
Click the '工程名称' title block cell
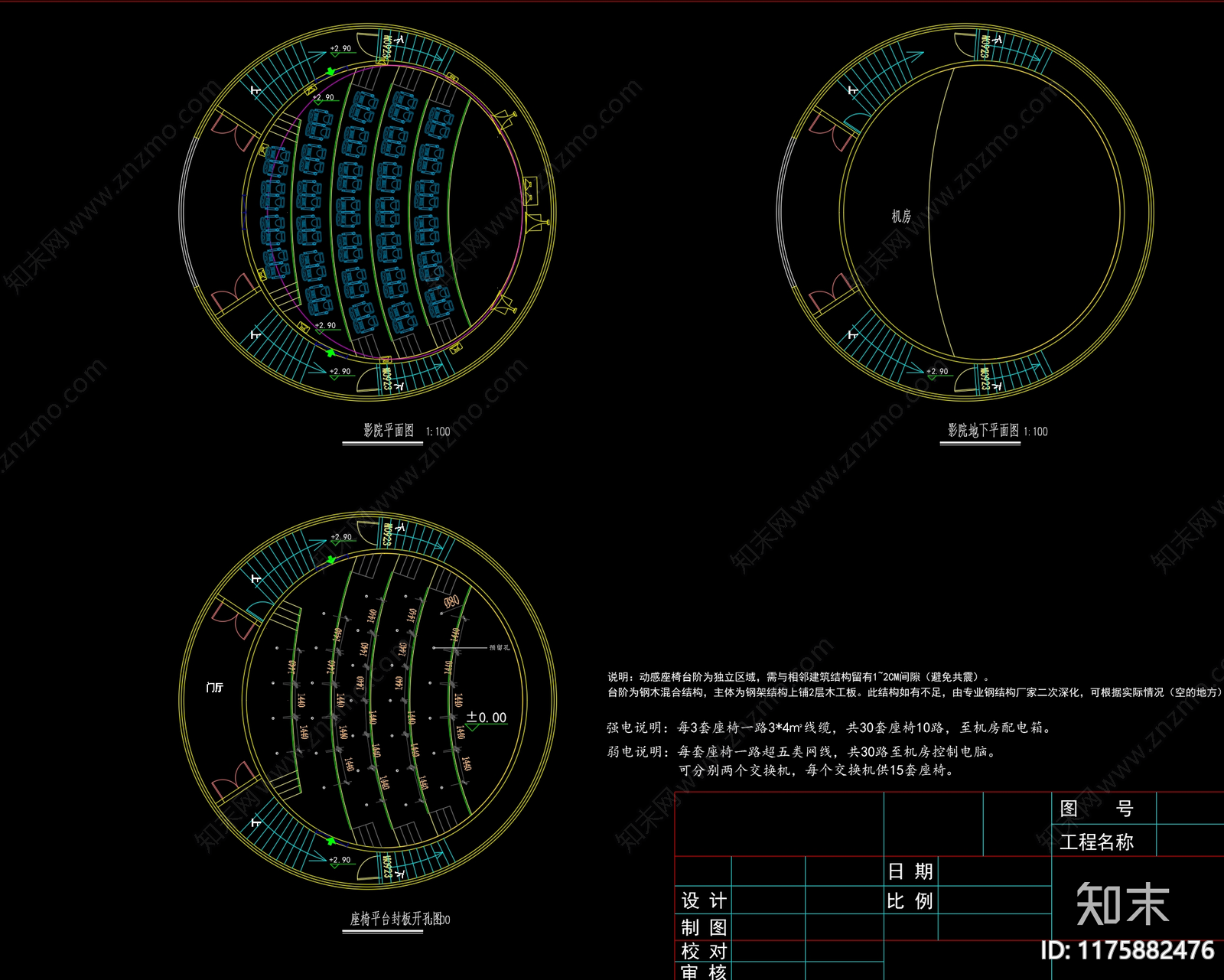click(1096, 842)
